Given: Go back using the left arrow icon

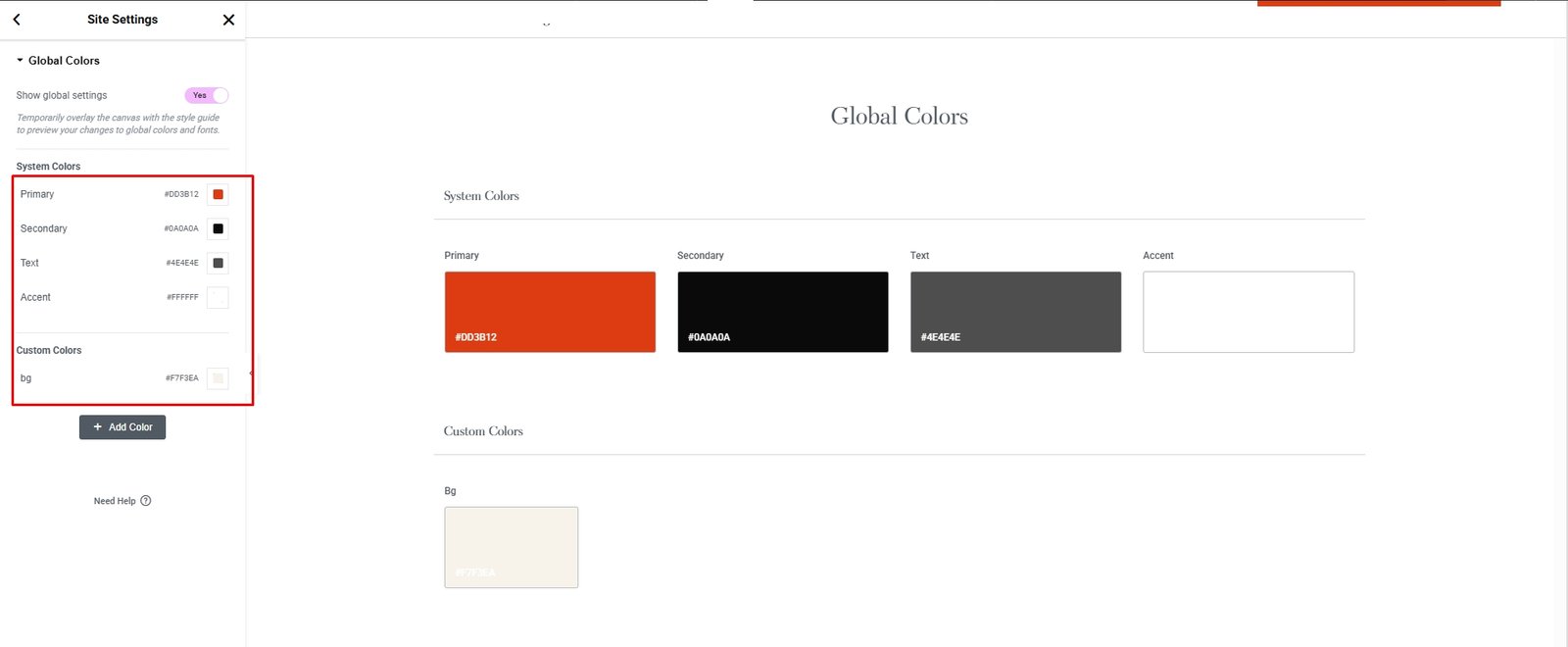Looking at the screenshot, I should 17,19.
